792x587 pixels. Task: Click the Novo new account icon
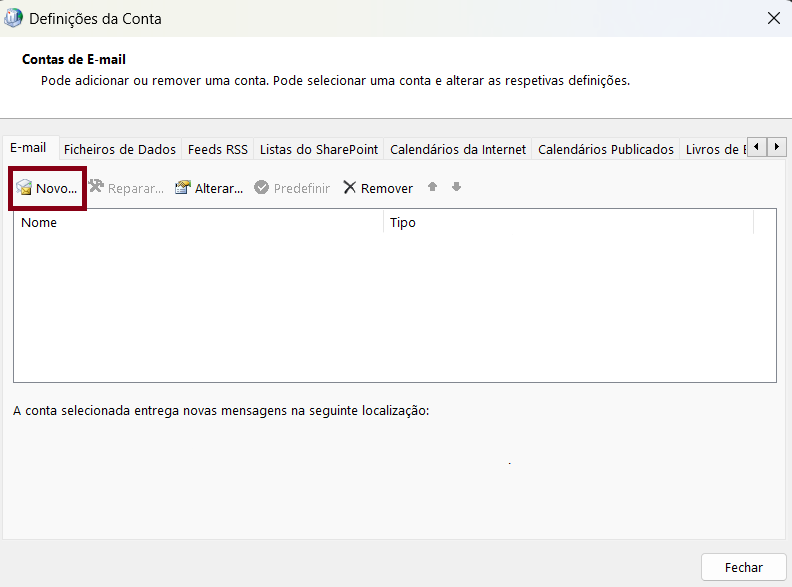click(x=25, y=188)
